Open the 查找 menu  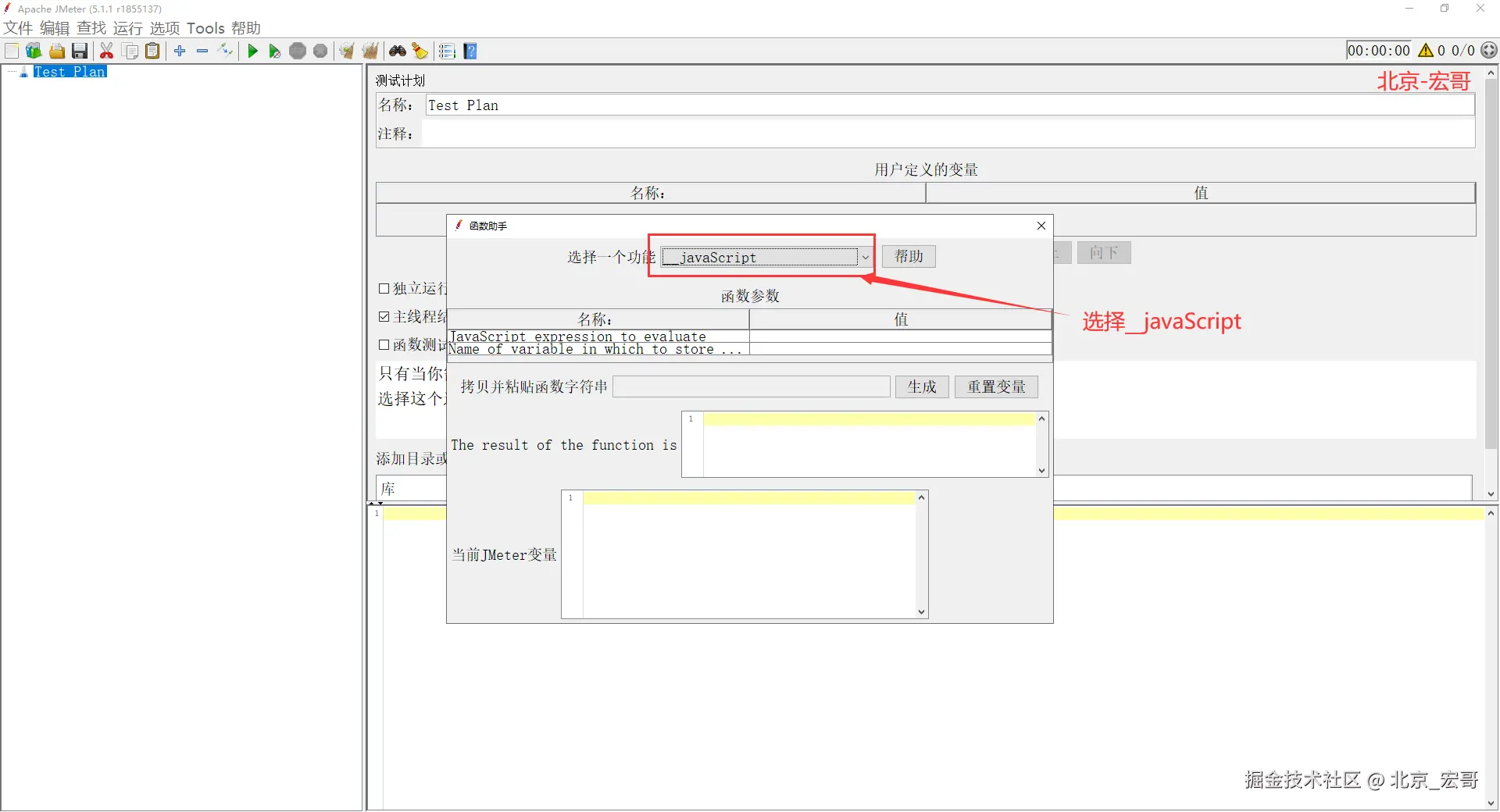[91, 28]
